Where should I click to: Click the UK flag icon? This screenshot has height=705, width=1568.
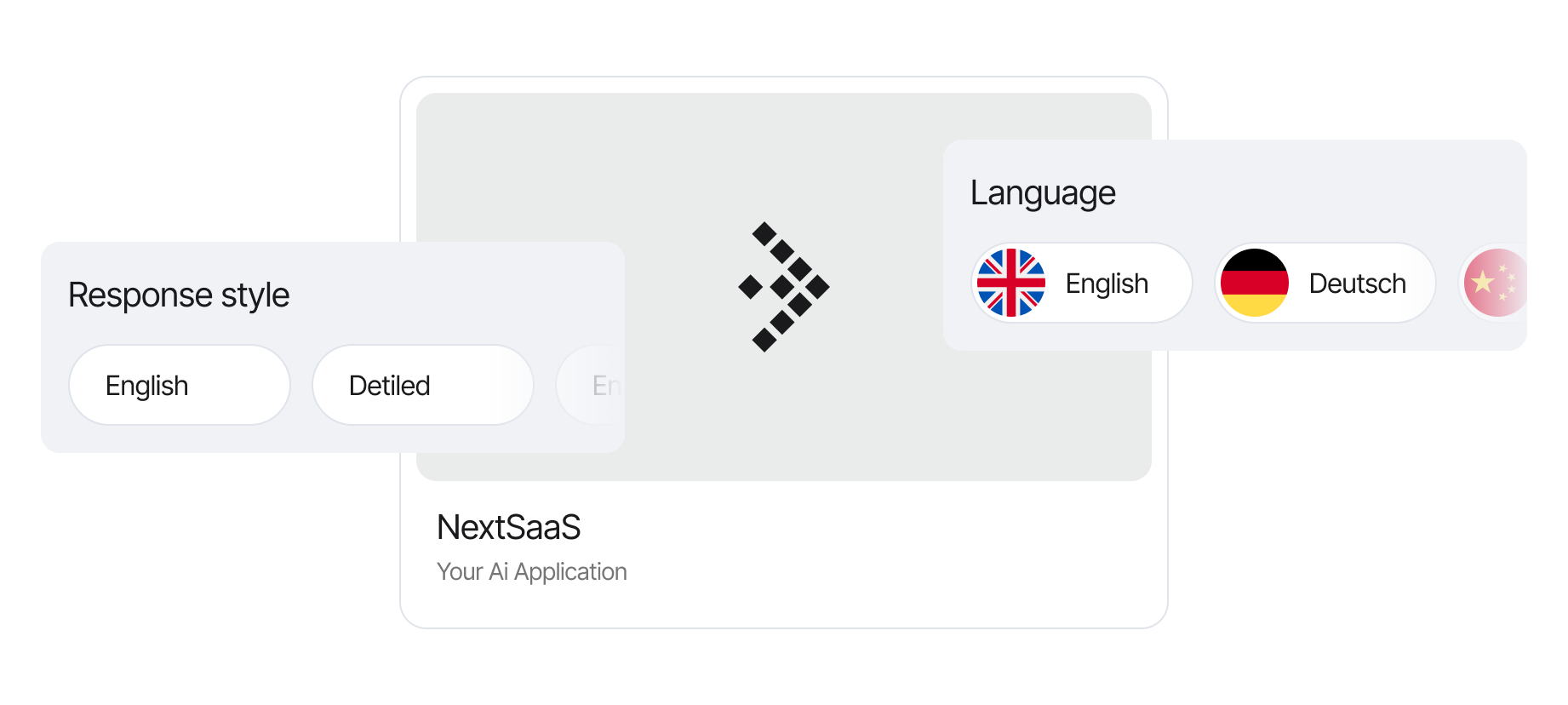[1011, 283]
